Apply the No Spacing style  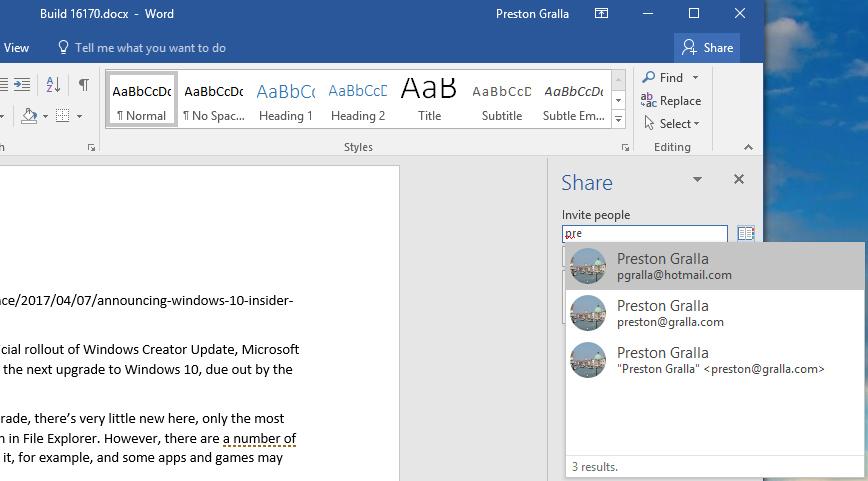214,100
